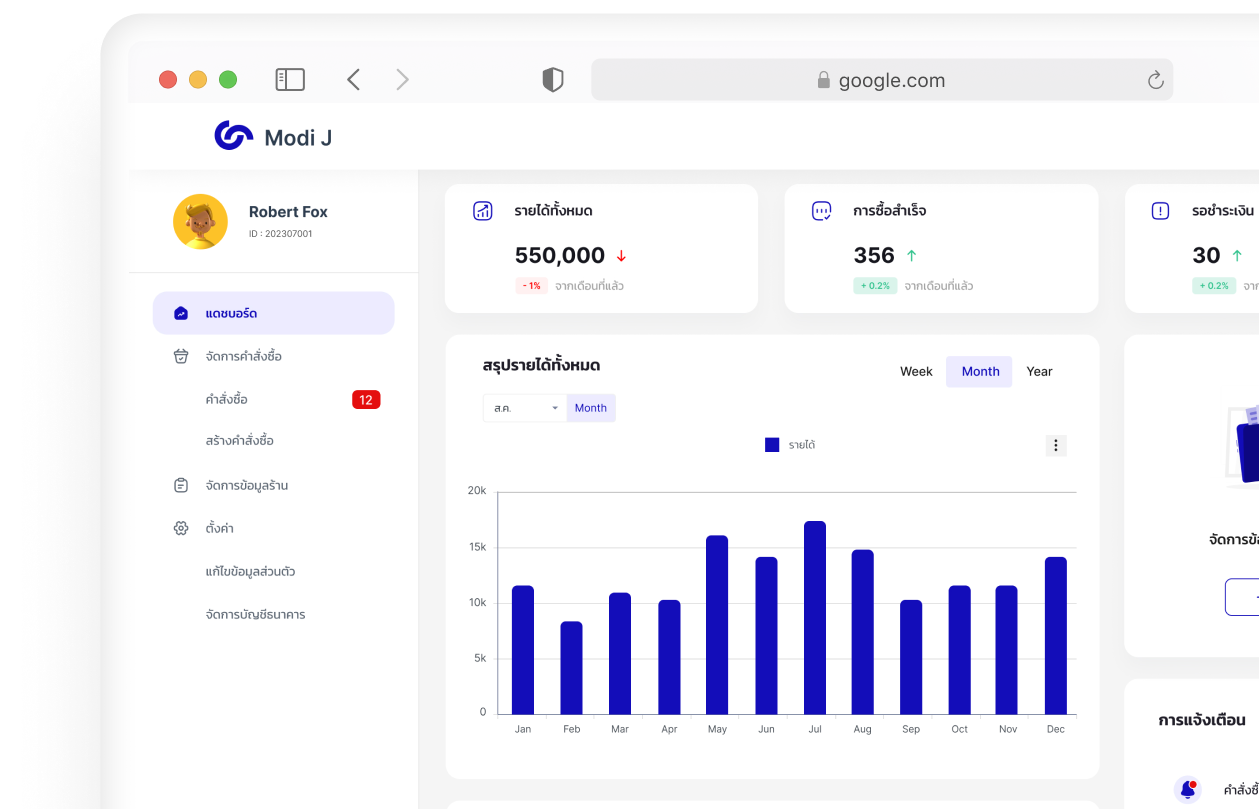Screen dimensions: 1259x809
Task: Click the การแจ้งเตือน heading
Action: [x=1202, y=720]
